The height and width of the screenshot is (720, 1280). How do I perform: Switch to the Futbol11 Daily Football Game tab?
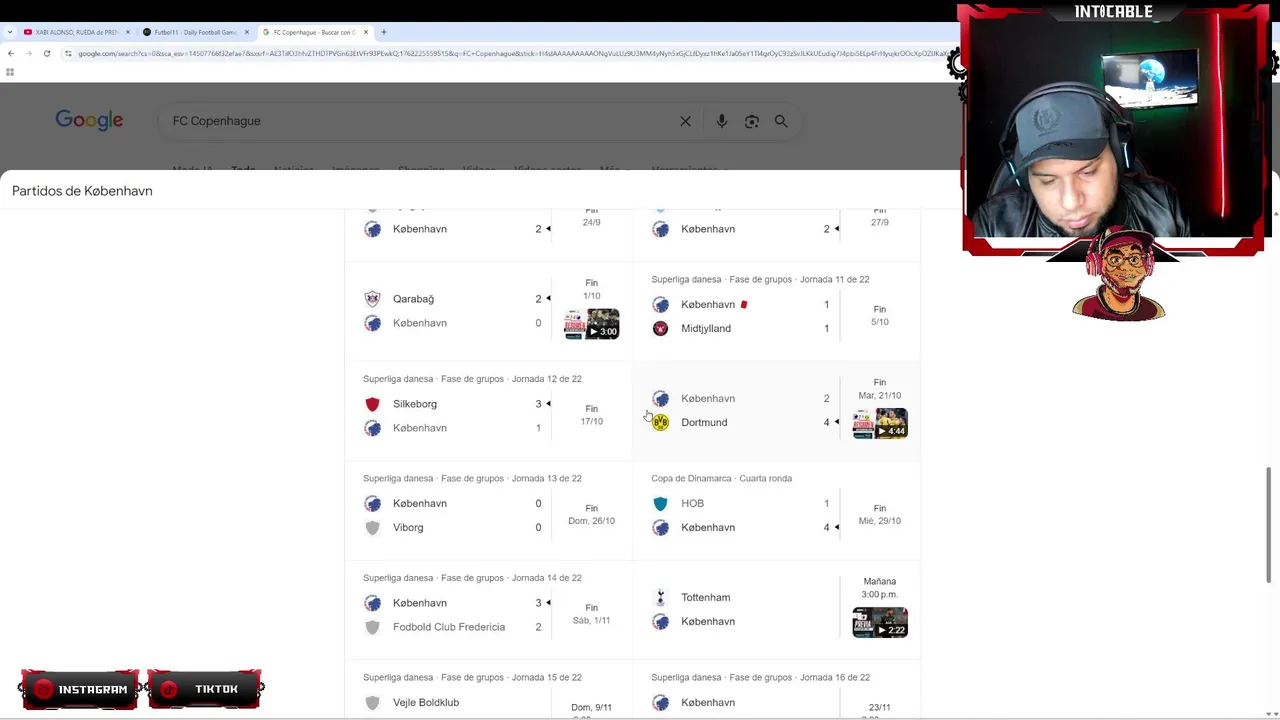(195, 32)
